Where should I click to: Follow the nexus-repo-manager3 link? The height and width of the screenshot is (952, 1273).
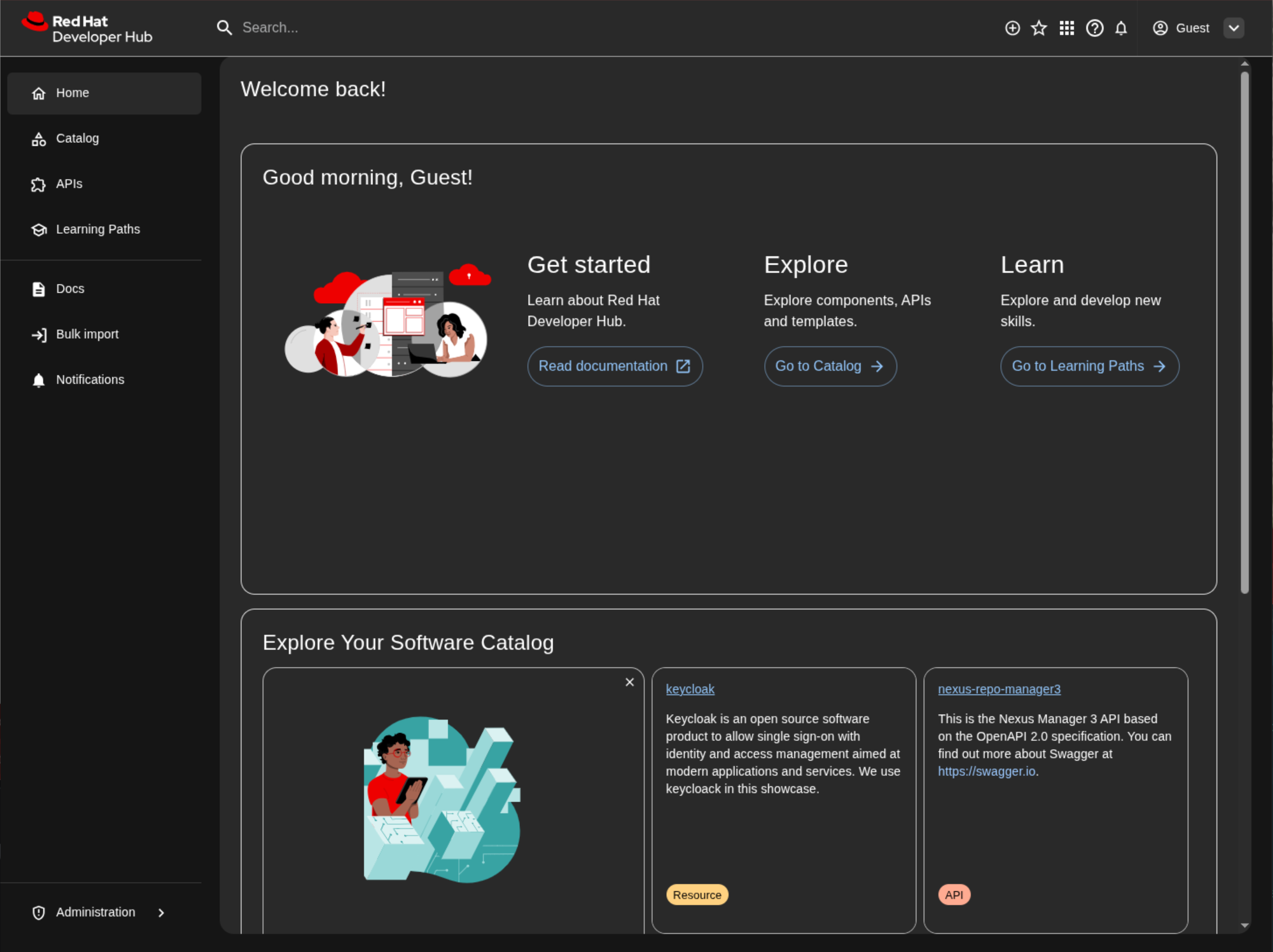pos(998,689)
